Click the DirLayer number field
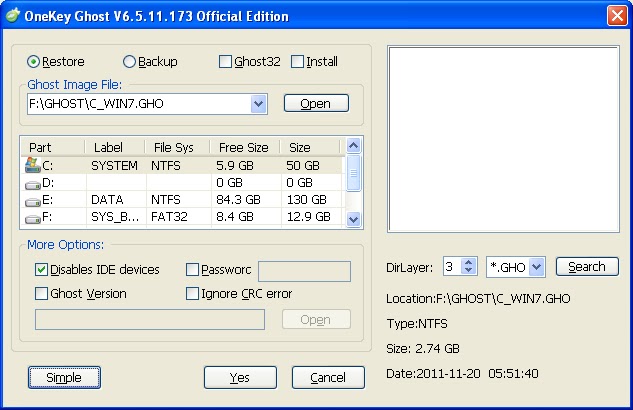The height and width of the screenshot is (410, 633). point(453,267)
